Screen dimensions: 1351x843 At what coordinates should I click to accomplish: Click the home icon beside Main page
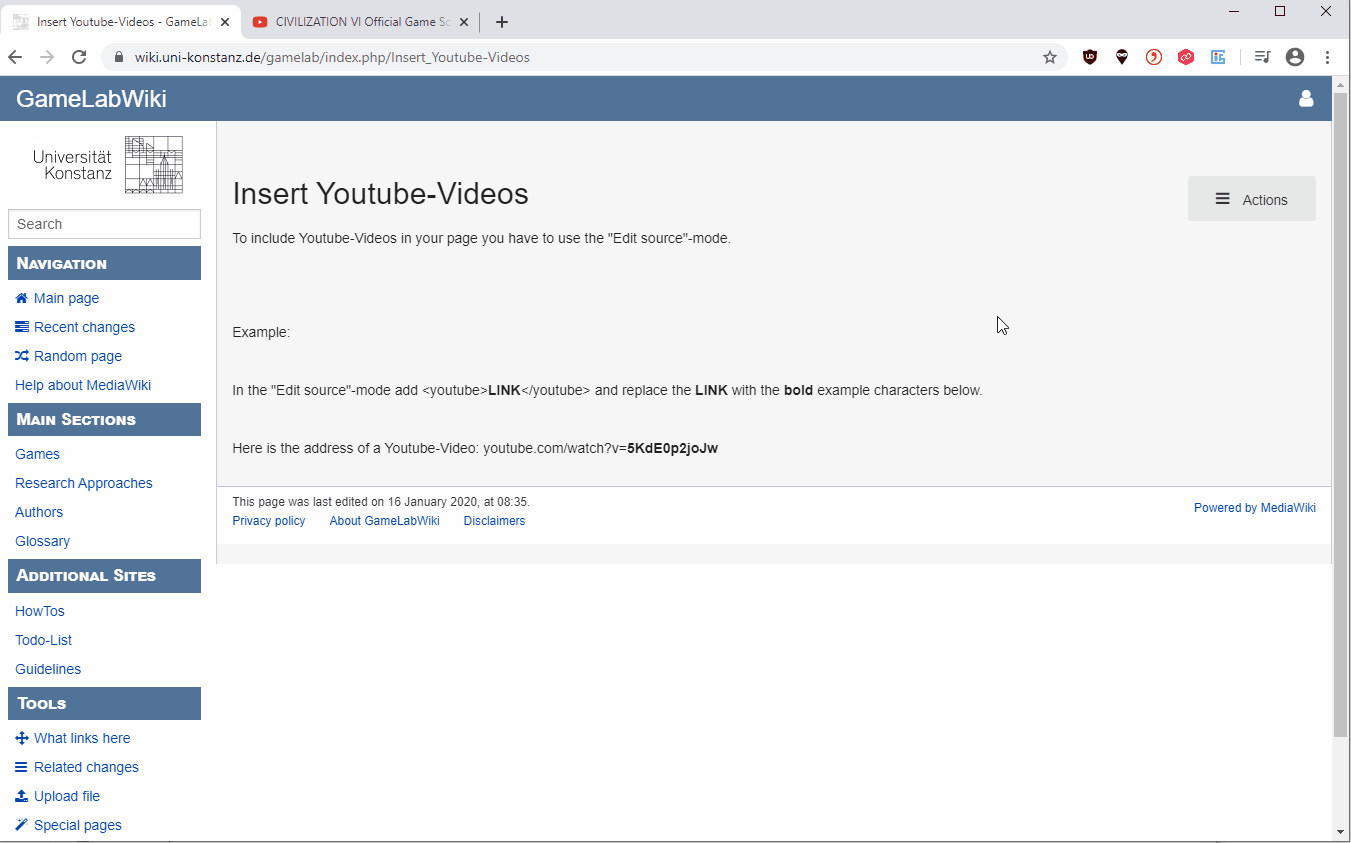(x=22, y=298)
